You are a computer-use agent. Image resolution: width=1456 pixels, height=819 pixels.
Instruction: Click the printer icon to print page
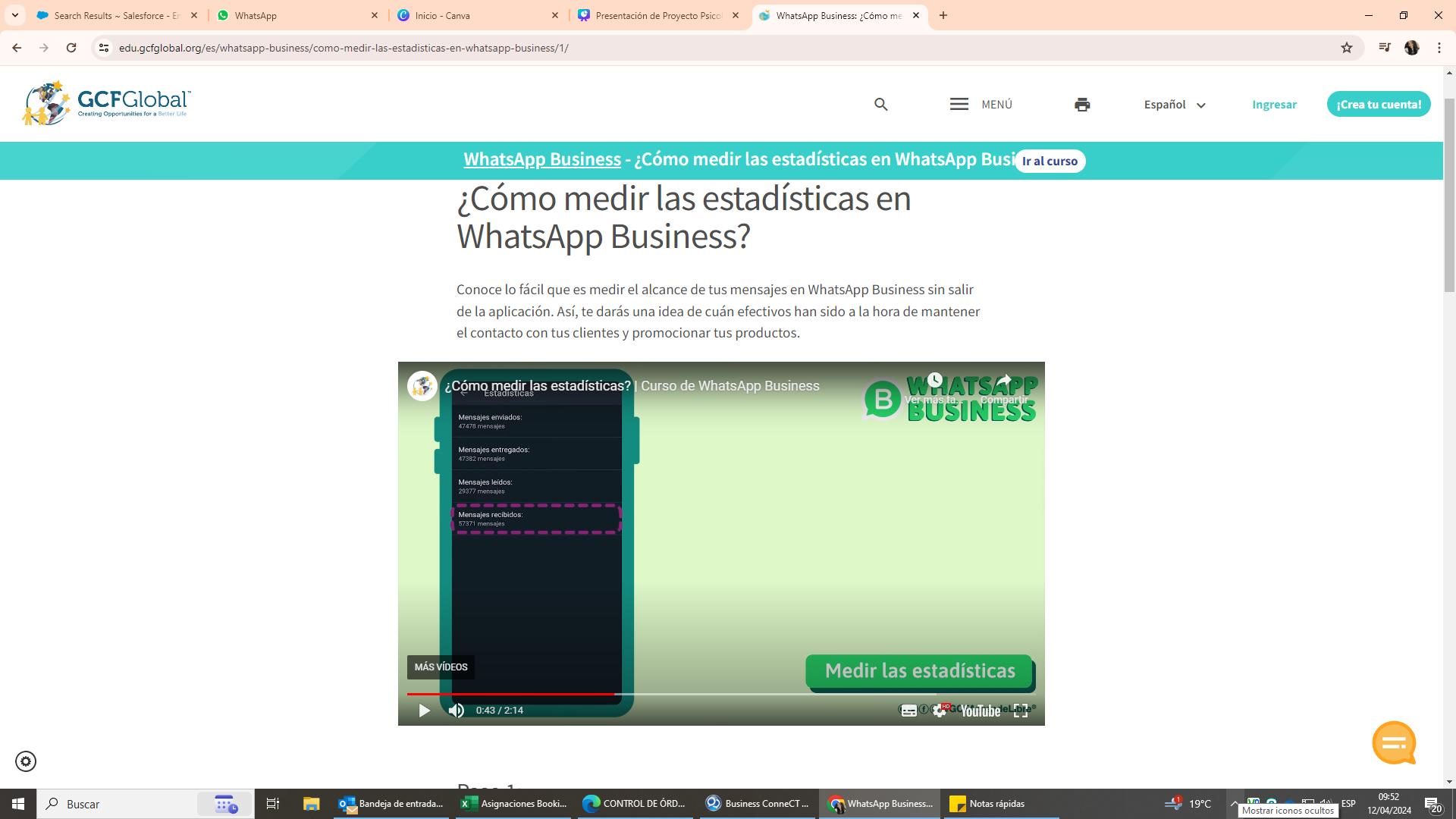pos(1082,105)
